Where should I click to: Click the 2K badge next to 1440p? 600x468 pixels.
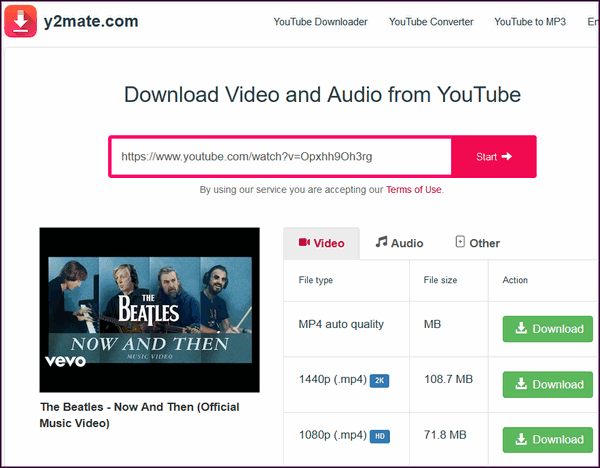pyautogui.click(x=379, y=381)
